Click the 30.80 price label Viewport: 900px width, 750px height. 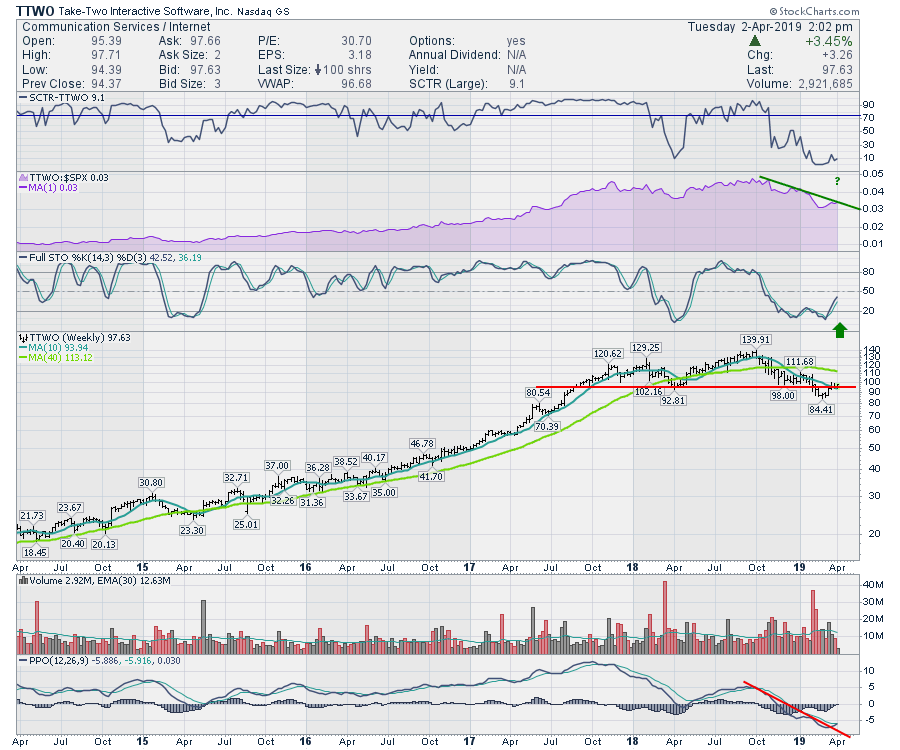(151, 483)
